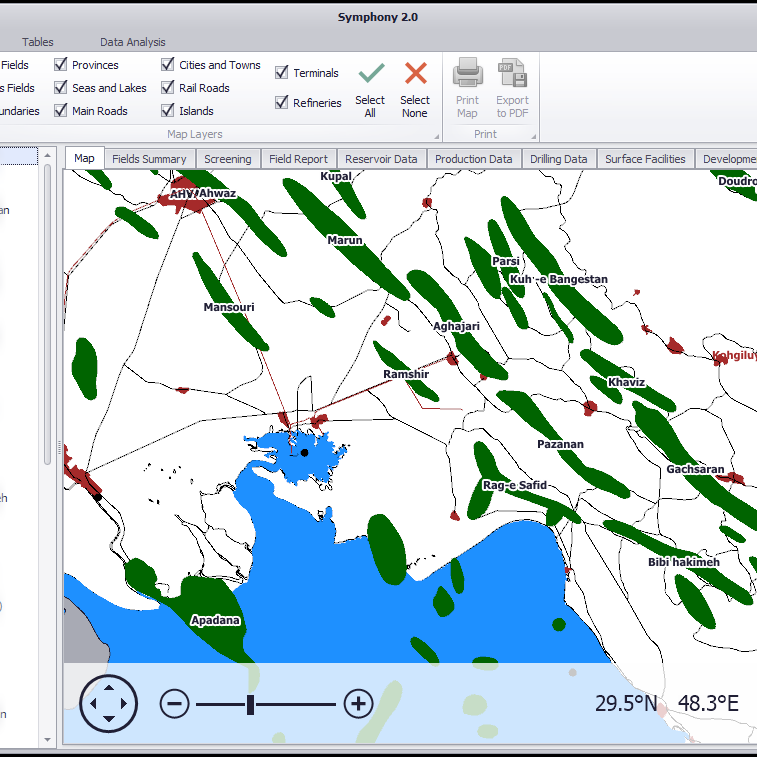Screen dimensions: 757x757
Task: Open the Reservoir Data tab
Action: (x=381, y=159)
